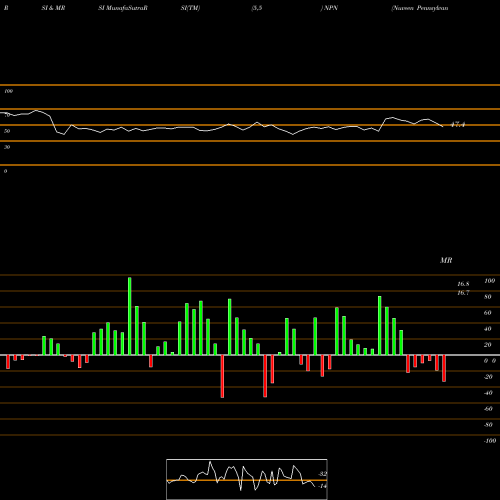This screenshot has height=500, width=500.
Task: Click the '-20' label on the MR axis
Action: click(x=488, y=377)
